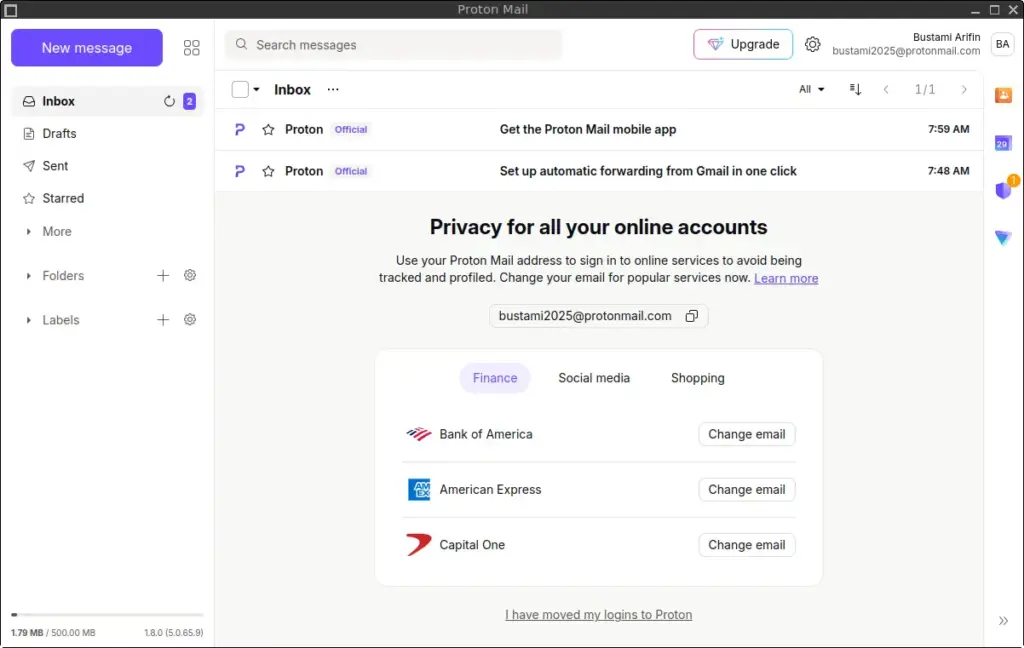Select the Finance tab
This screenshot has height=648, width=1024.
click(494, 378)
